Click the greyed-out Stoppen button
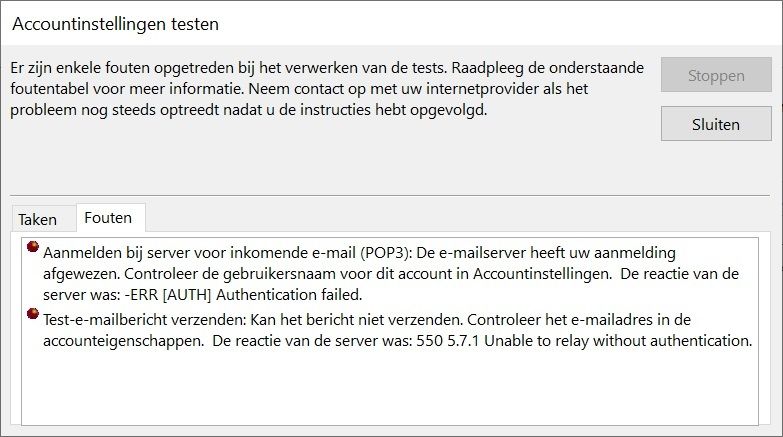The width and height of the screenshot is (783, 437). click(716, 75)
